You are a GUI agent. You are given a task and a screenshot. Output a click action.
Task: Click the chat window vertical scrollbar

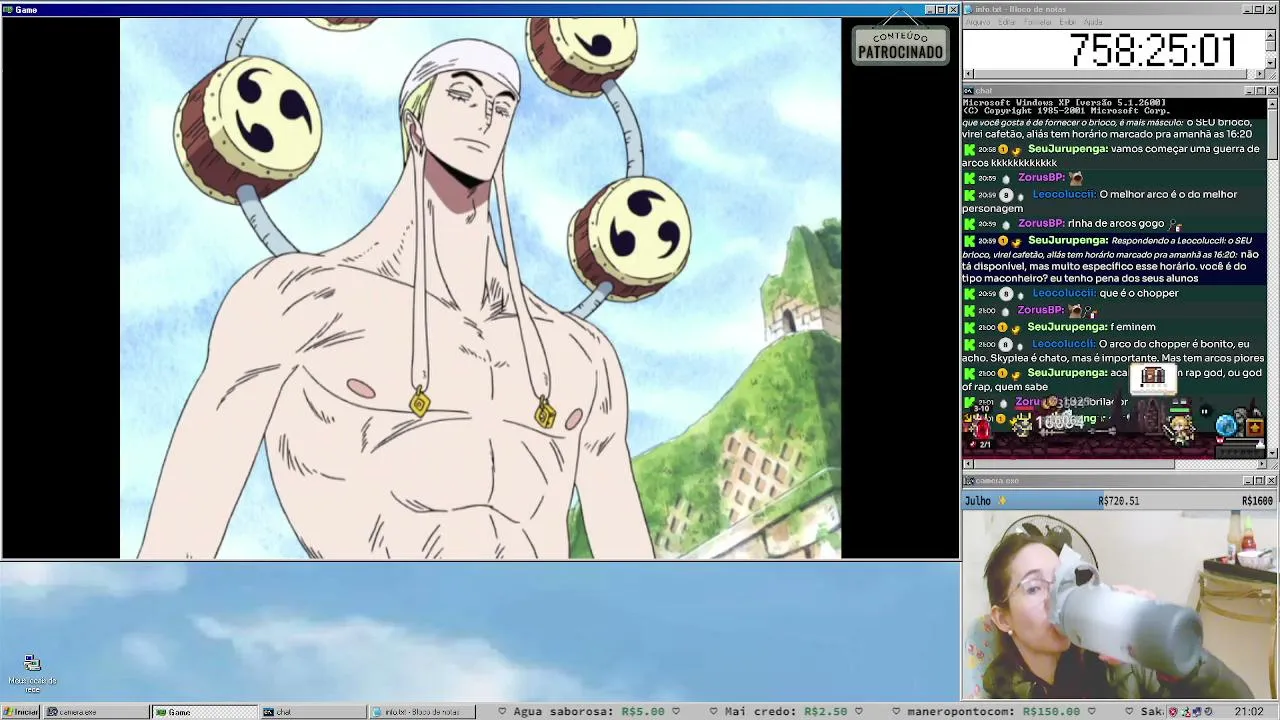pos(1272,278)
